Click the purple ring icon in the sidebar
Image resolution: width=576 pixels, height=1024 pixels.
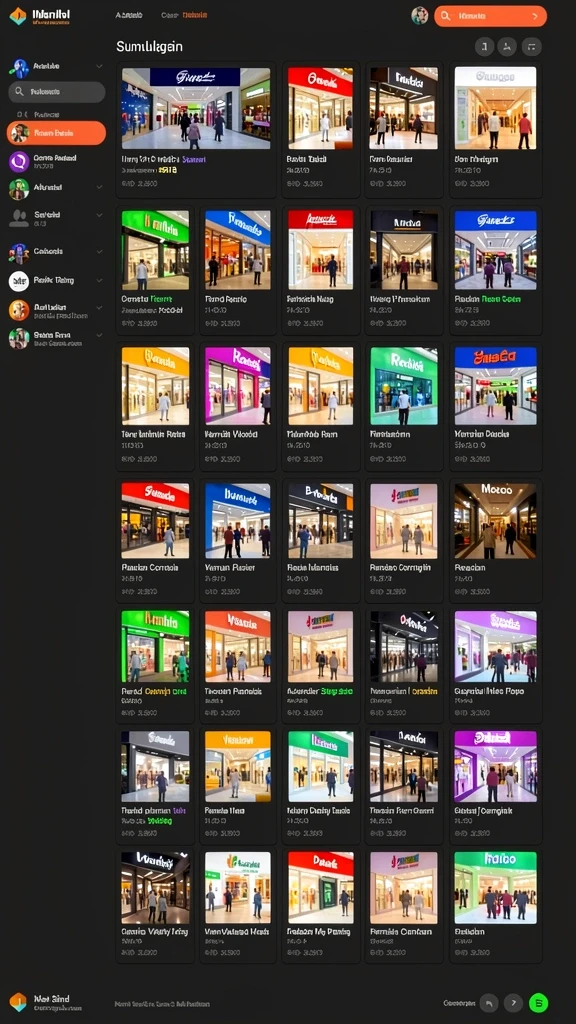[x=19, y=161]
